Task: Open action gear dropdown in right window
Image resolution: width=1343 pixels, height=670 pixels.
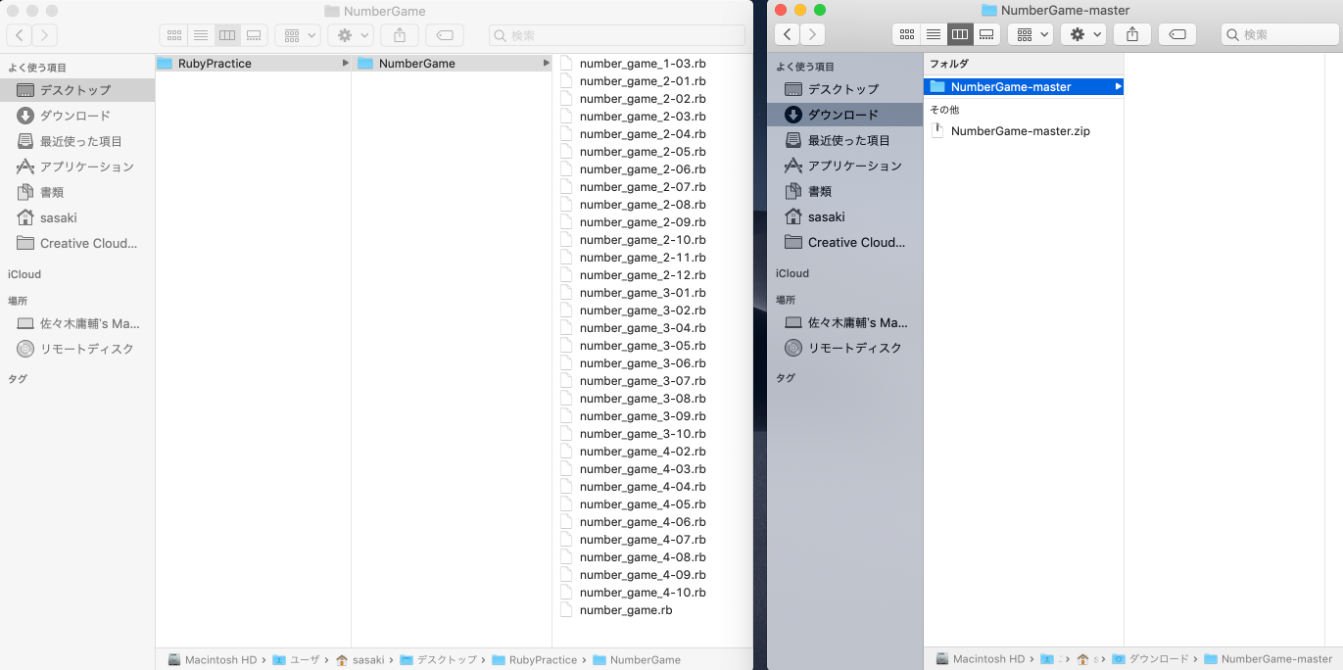Action: [x=1083, y=34]
